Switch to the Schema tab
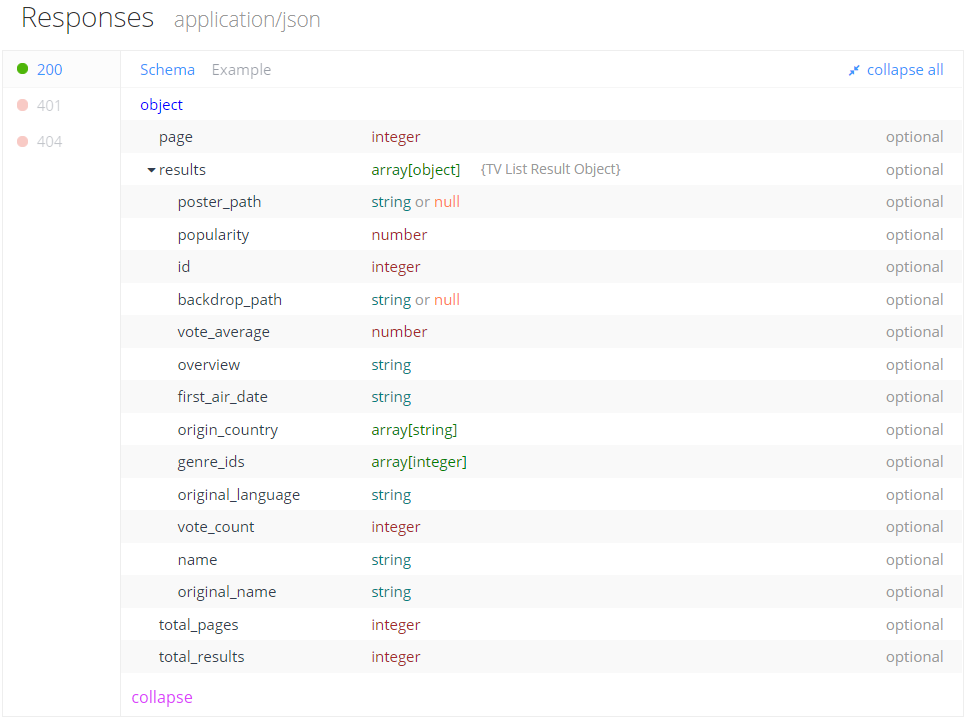Image resolution: width=971 pixels, height=724 pixels. pos(167,69)
